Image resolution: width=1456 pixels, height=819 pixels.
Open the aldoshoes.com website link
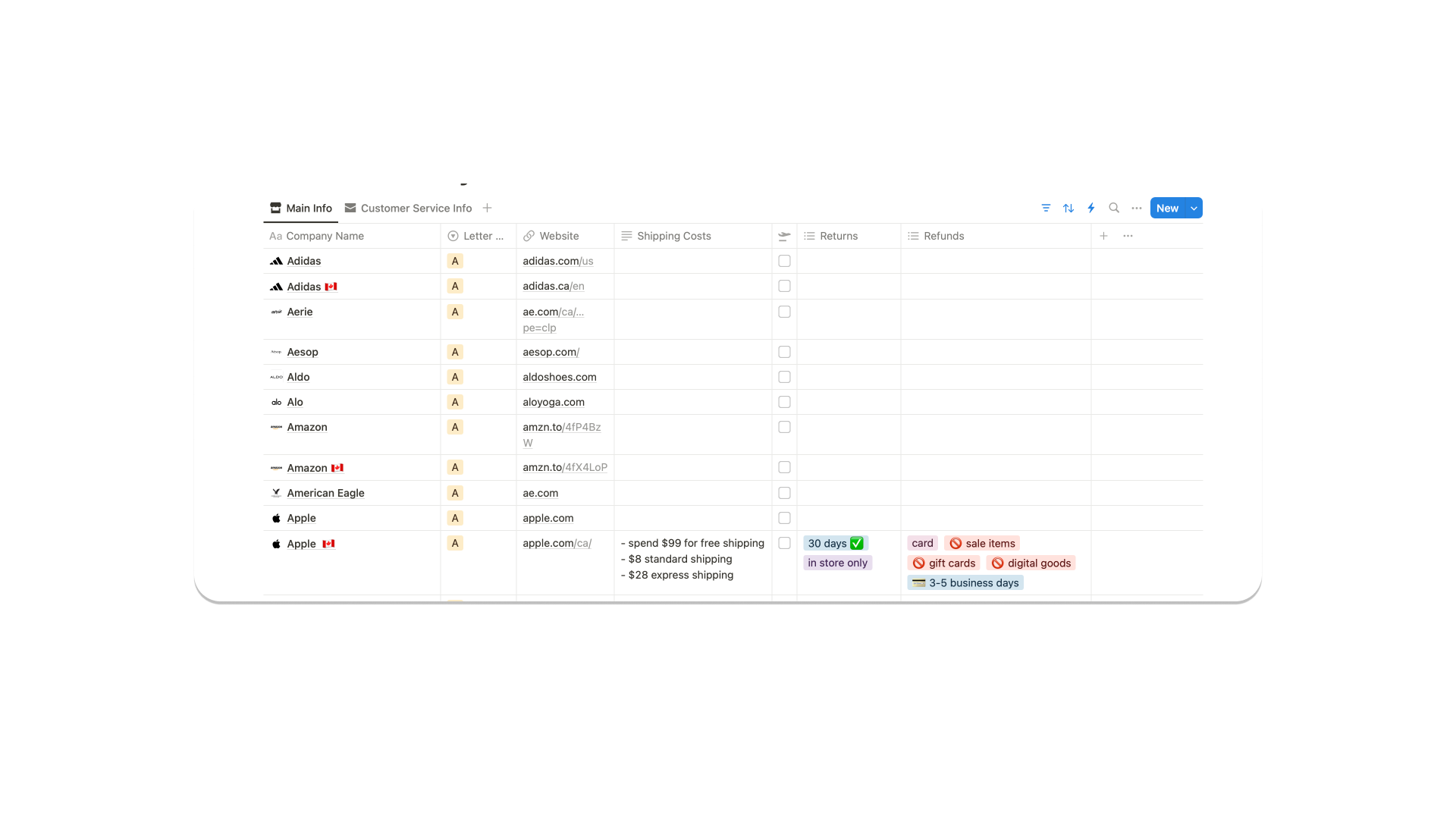point(560,377)
